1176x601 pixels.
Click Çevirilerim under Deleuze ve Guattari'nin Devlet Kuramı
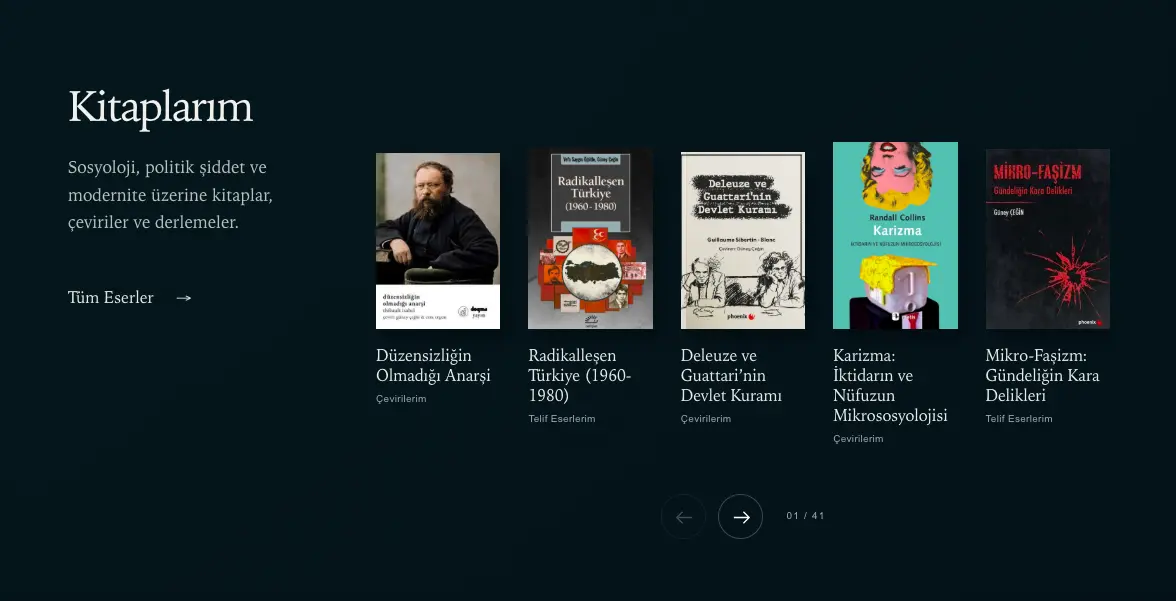[706, 419]
